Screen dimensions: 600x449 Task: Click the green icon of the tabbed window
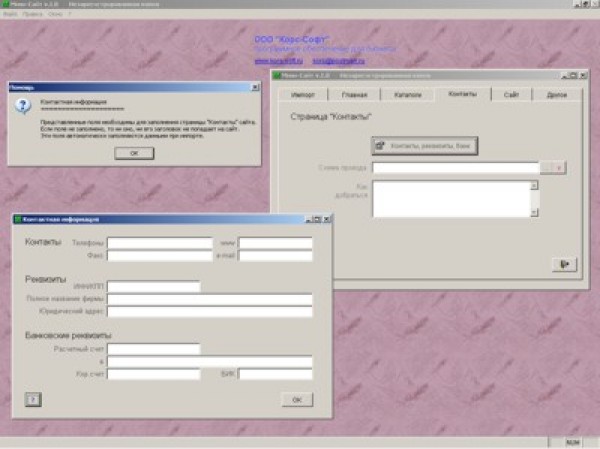tap(276, 75)
